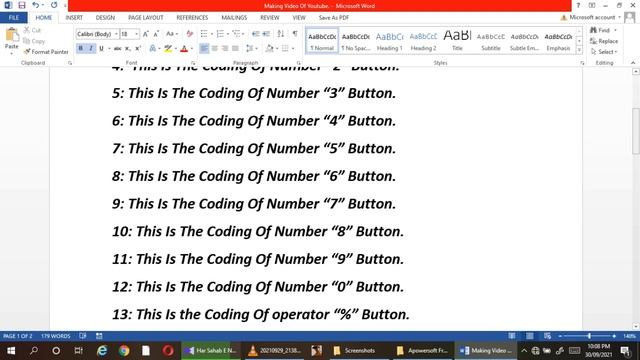Switch to REFERENCES ribbon tab
This screenshot has height=360, width=640.
coord(192,18)
